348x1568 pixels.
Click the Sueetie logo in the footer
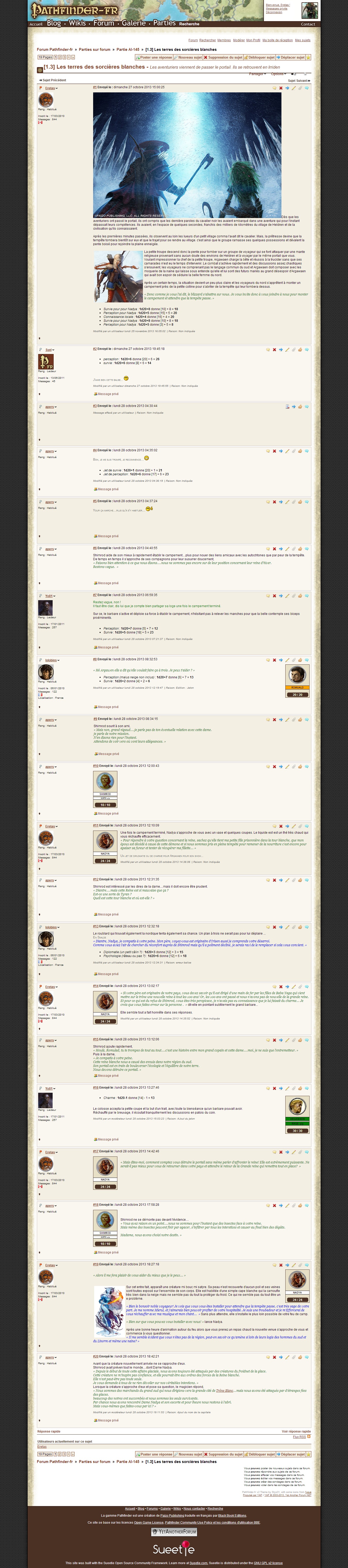coord(174,1549)
